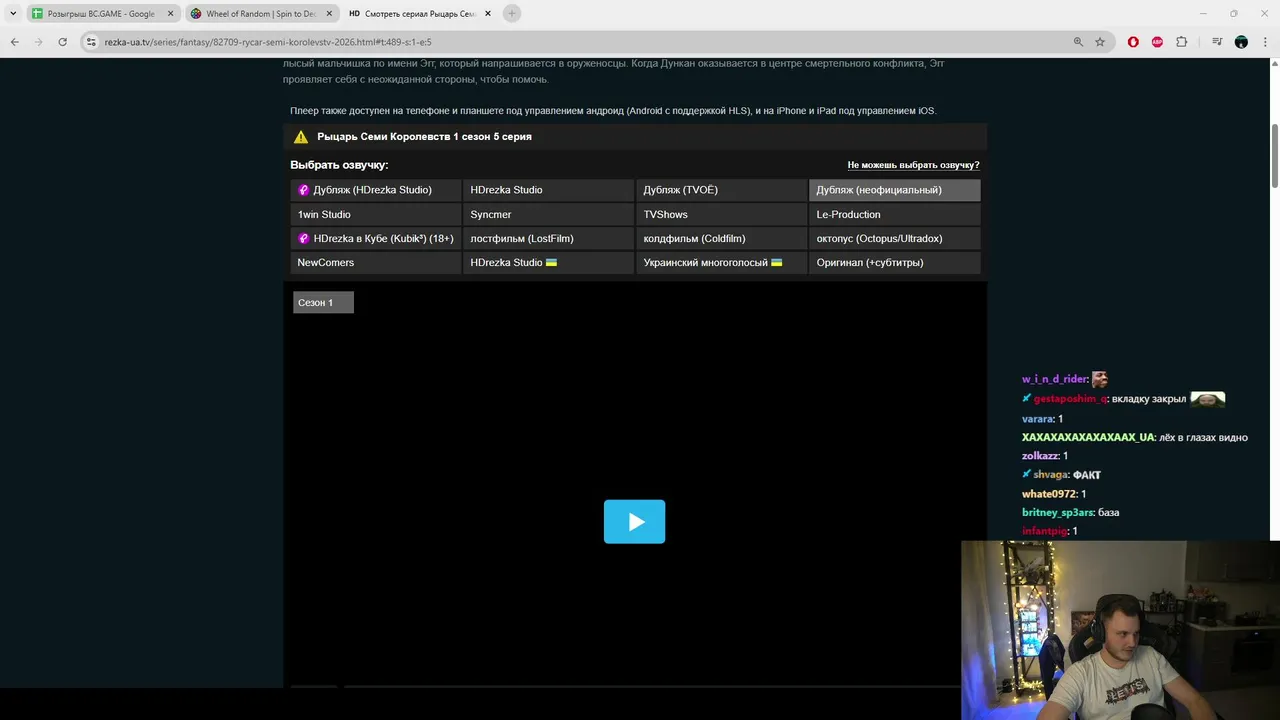
Task: Open the Chrome profile avatar
Action: coord(1241,42)
